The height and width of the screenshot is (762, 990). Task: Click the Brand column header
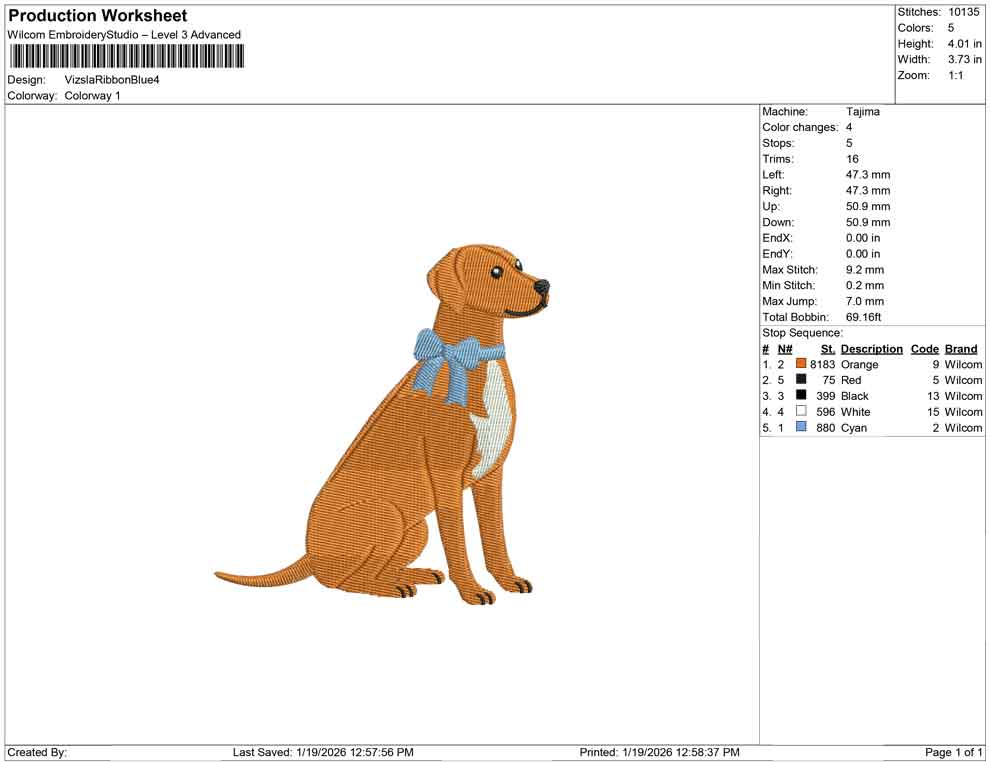click(x=960, y=348)
